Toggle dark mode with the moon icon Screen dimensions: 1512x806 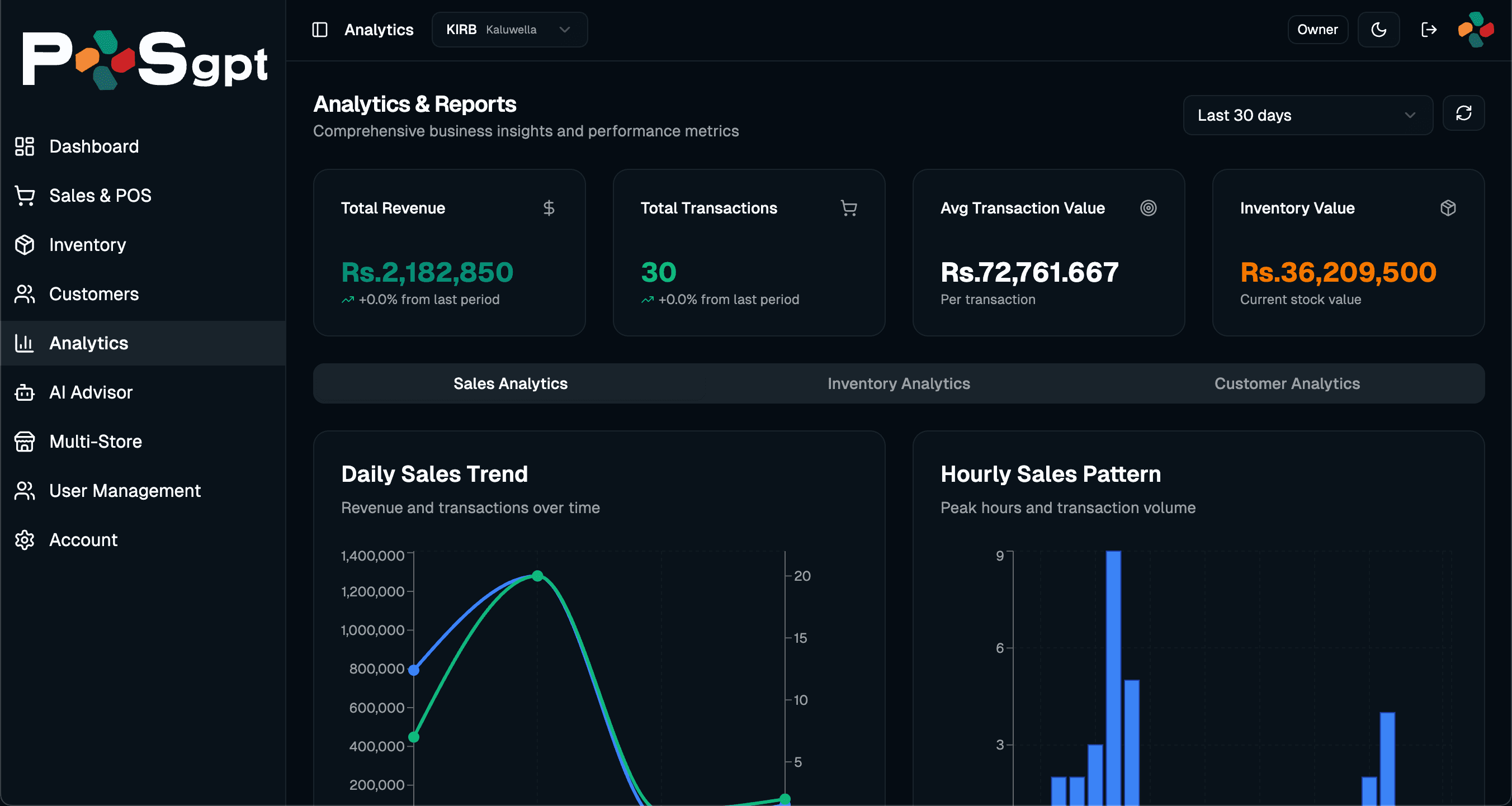click(1379, 29)
